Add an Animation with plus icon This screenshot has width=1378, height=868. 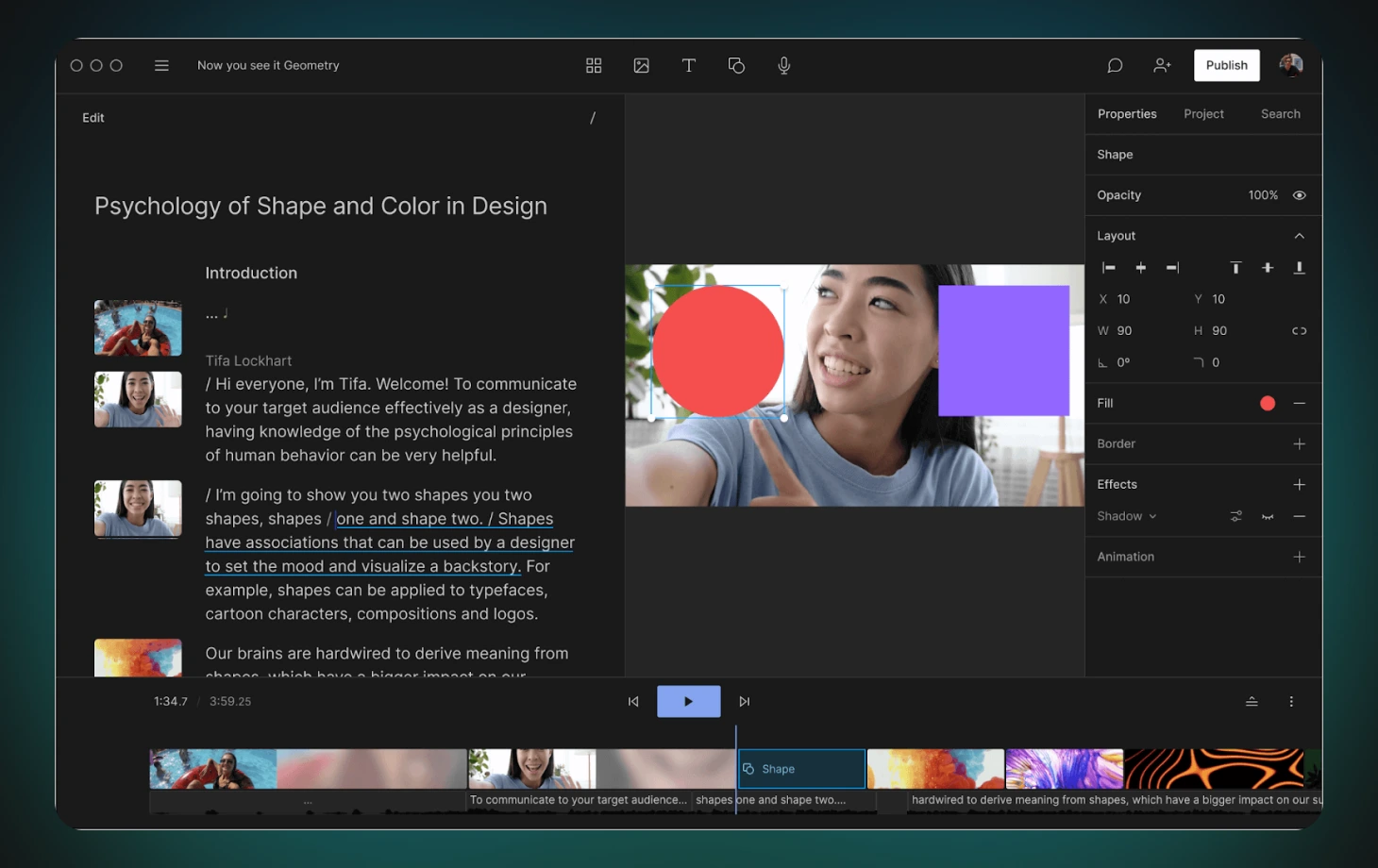coord(1300,558)
